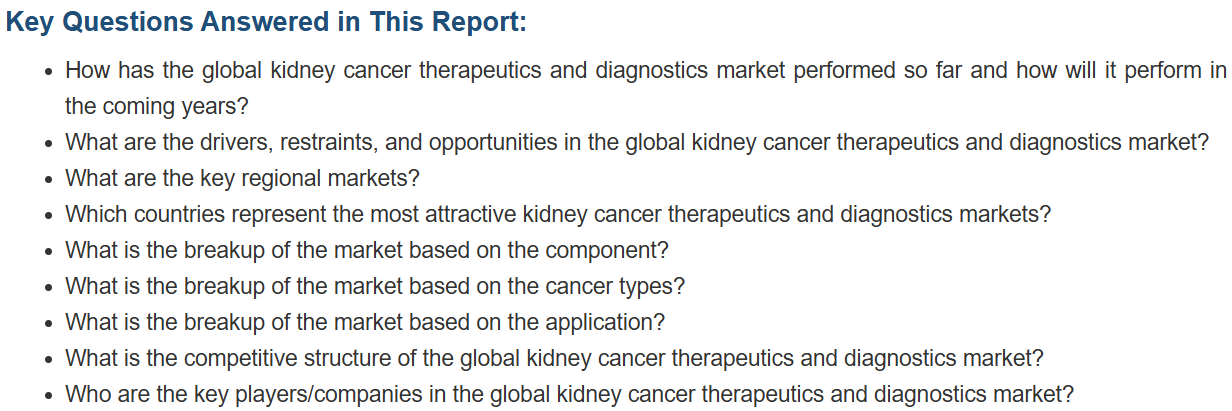
Task: Click 'What are the key regional markets?'
Action: click(x=242, y=178)
